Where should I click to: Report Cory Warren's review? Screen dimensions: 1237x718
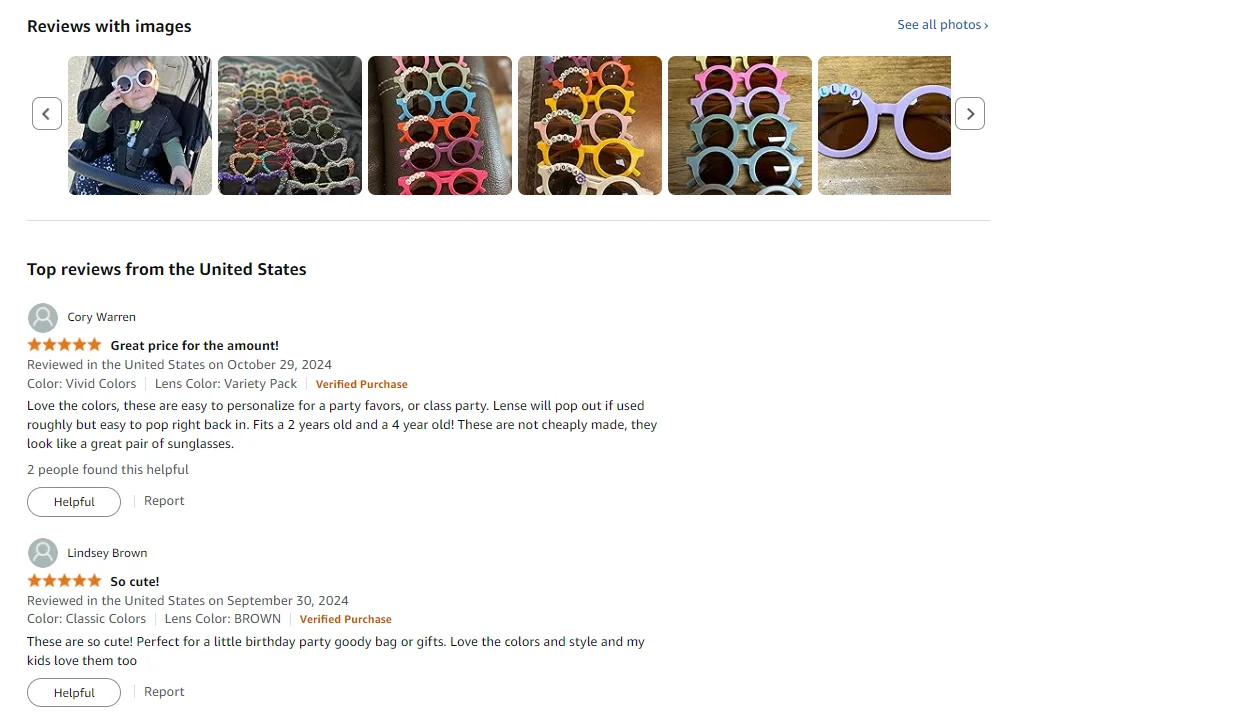tap(164, 501)
